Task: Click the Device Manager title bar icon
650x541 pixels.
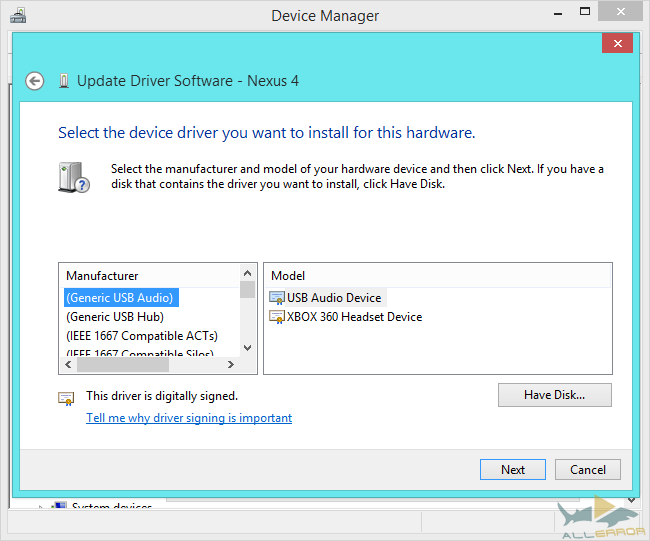Action: 18,16
